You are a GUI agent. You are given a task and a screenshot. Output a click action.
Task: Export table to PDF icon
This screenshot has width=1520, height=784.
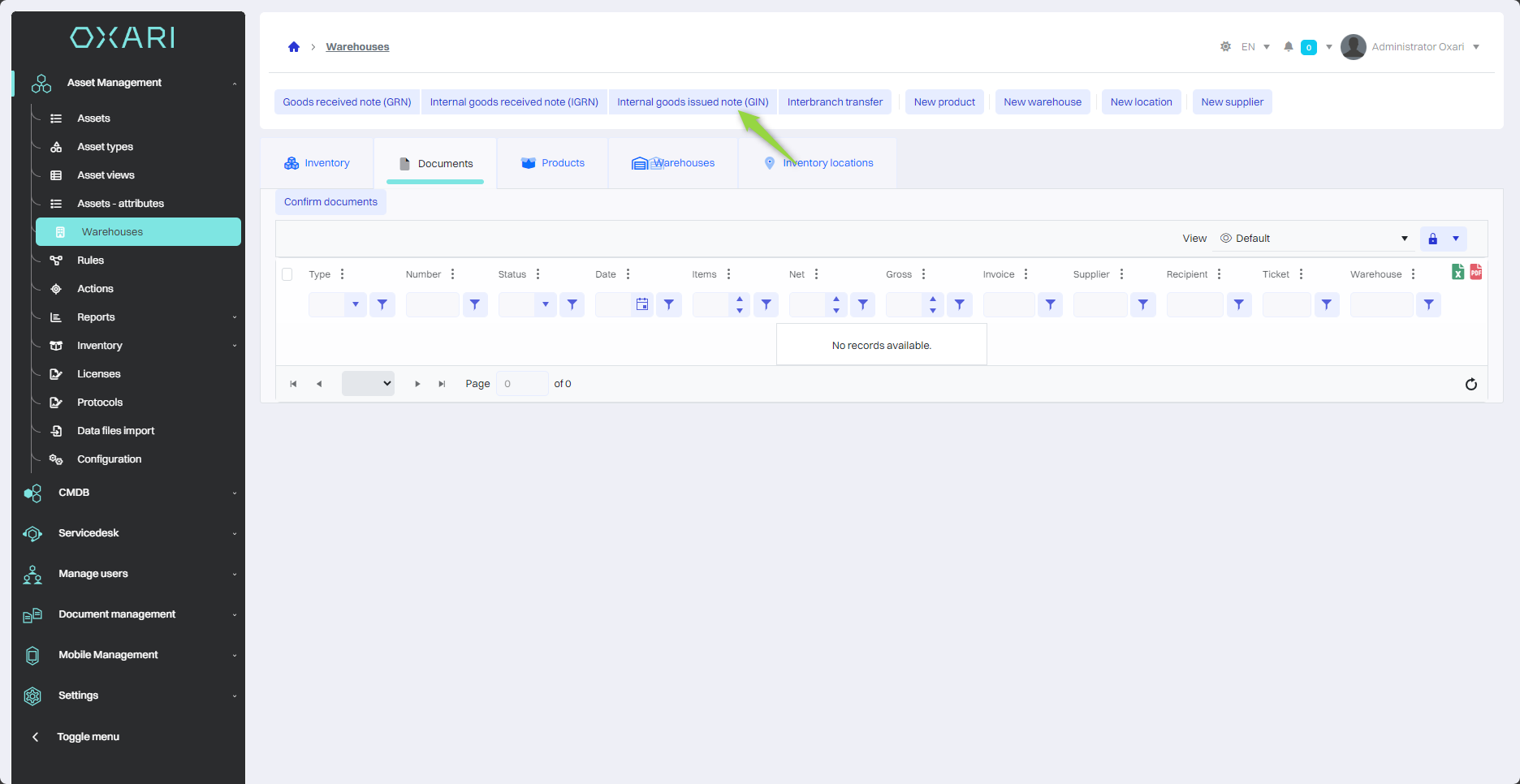pyautogui.click(x=1475, y=273)
